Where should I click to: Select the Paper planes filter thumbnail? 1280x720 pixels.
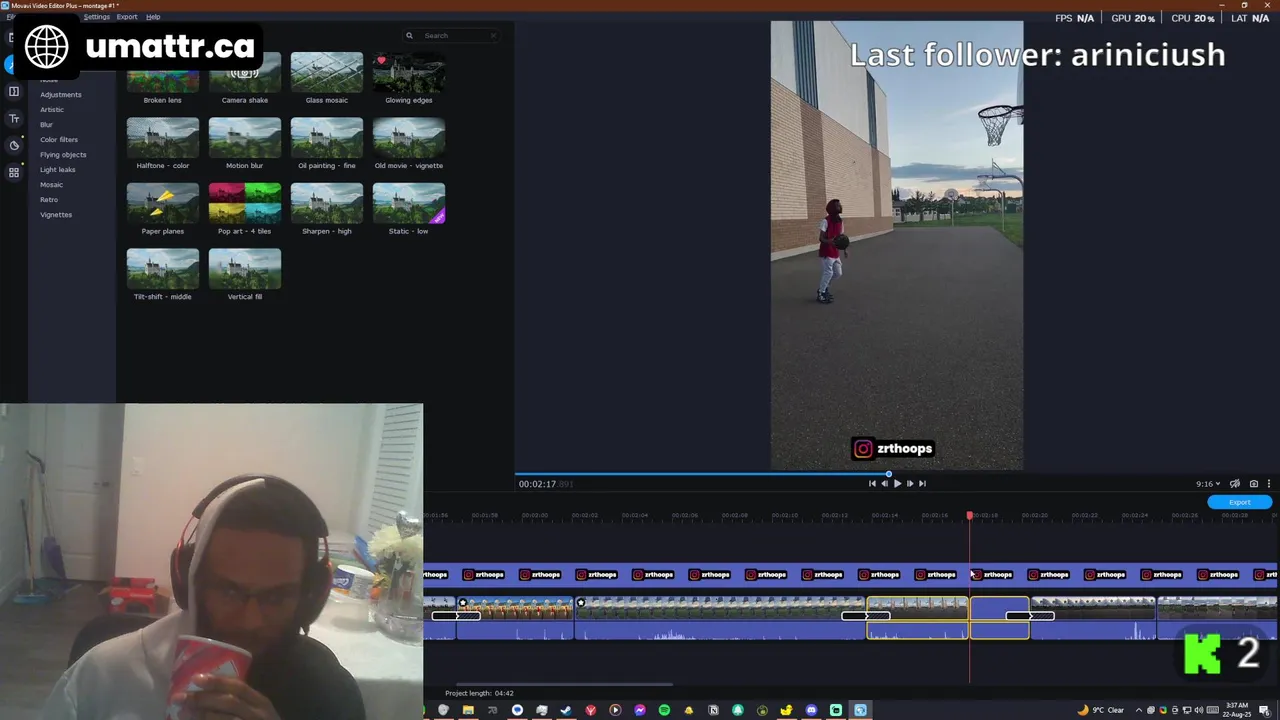point(163,204)
